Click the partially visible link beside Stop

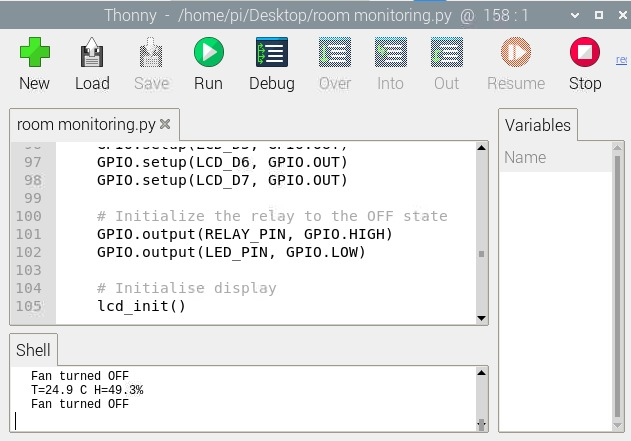622,60
